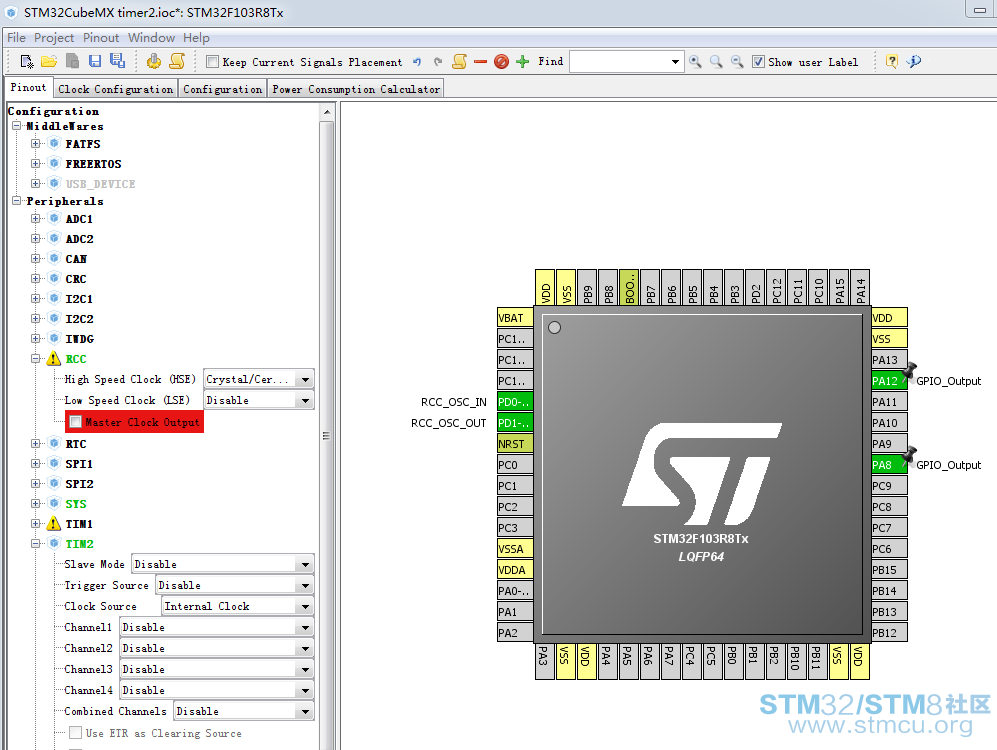Click the help question mark icon
The width and height of the screenshot is (997, 750).
(891, 62)
